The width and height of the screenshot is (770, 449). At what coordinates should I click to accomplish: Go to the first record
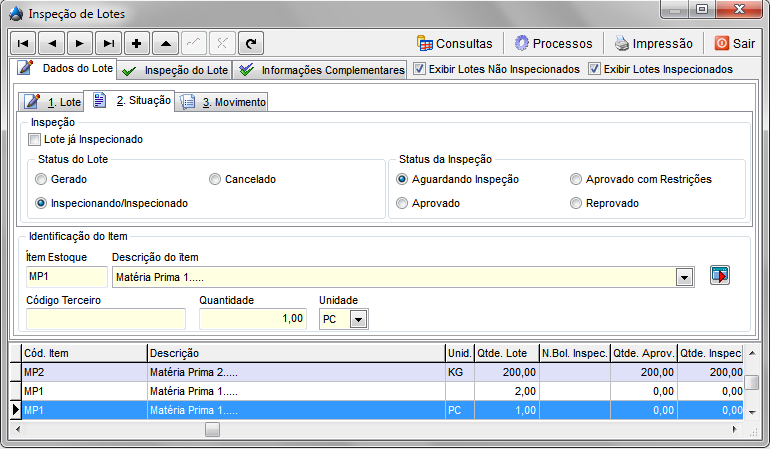pyautogui.click(x=23, y=43)
